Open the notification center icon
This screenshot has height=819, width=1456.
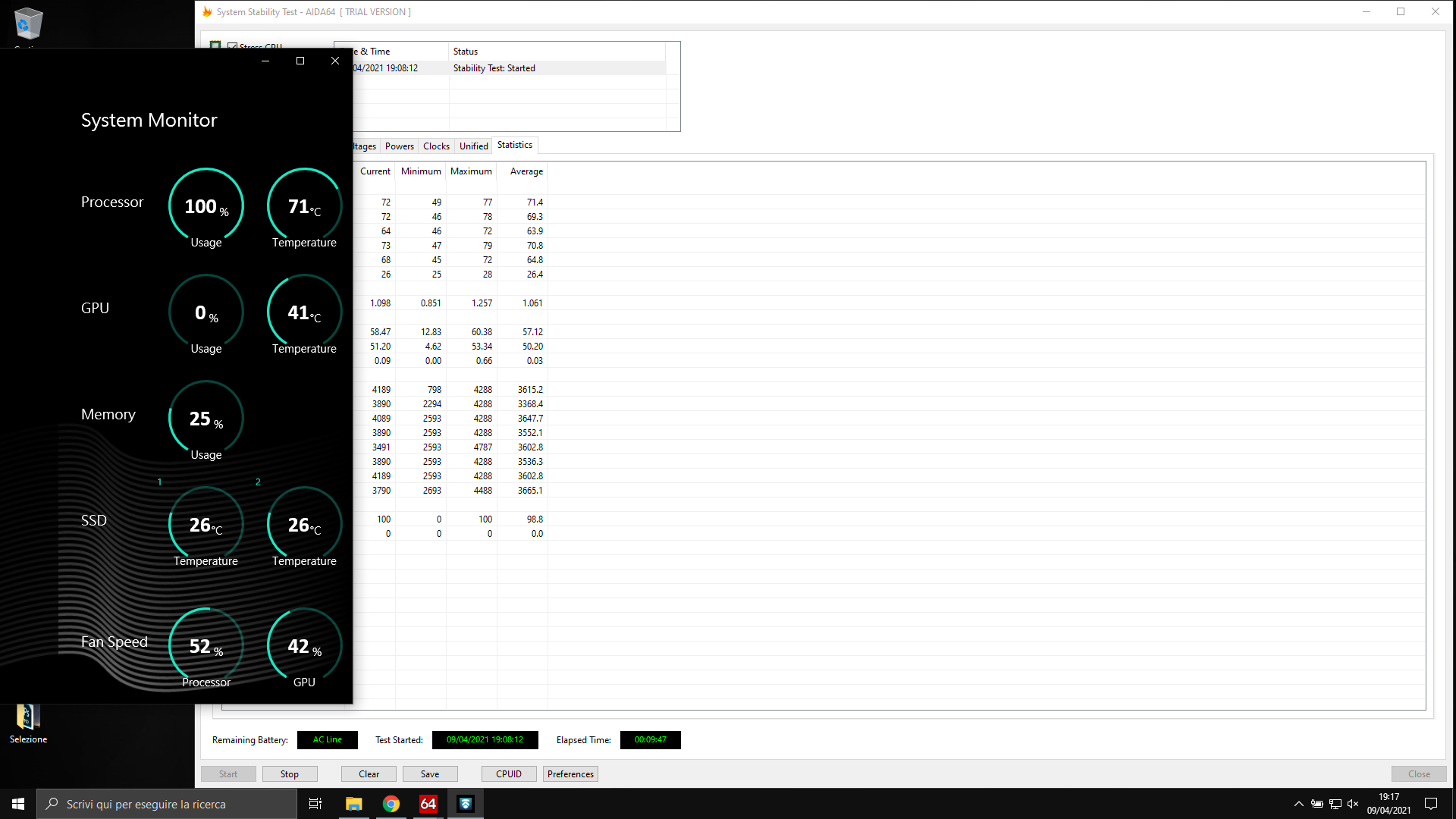pyautogui.click(x=1431, y=804)
